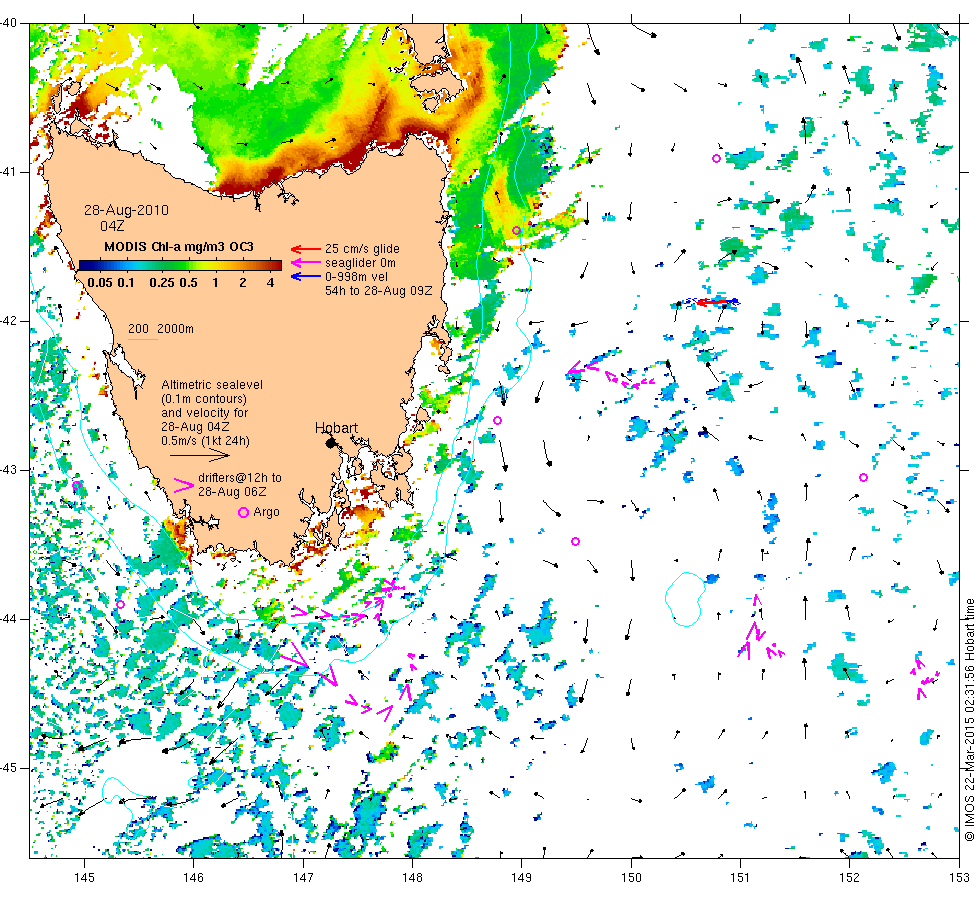Click Argo float circle near 149E 41.4S

516,231
